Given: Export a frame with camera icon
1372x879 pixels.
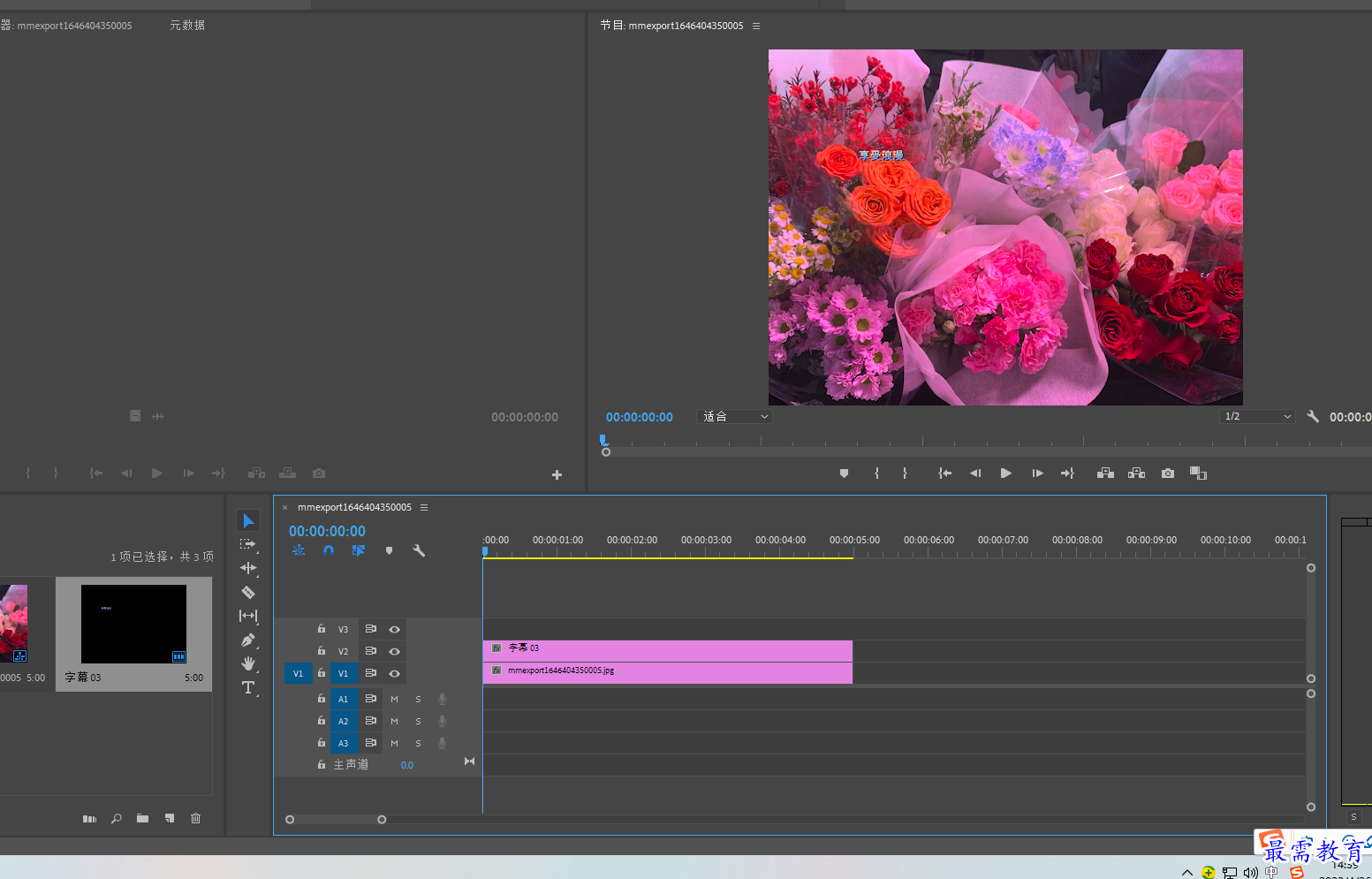Looking at the screenshot, I should click(x=1168, y=474).
